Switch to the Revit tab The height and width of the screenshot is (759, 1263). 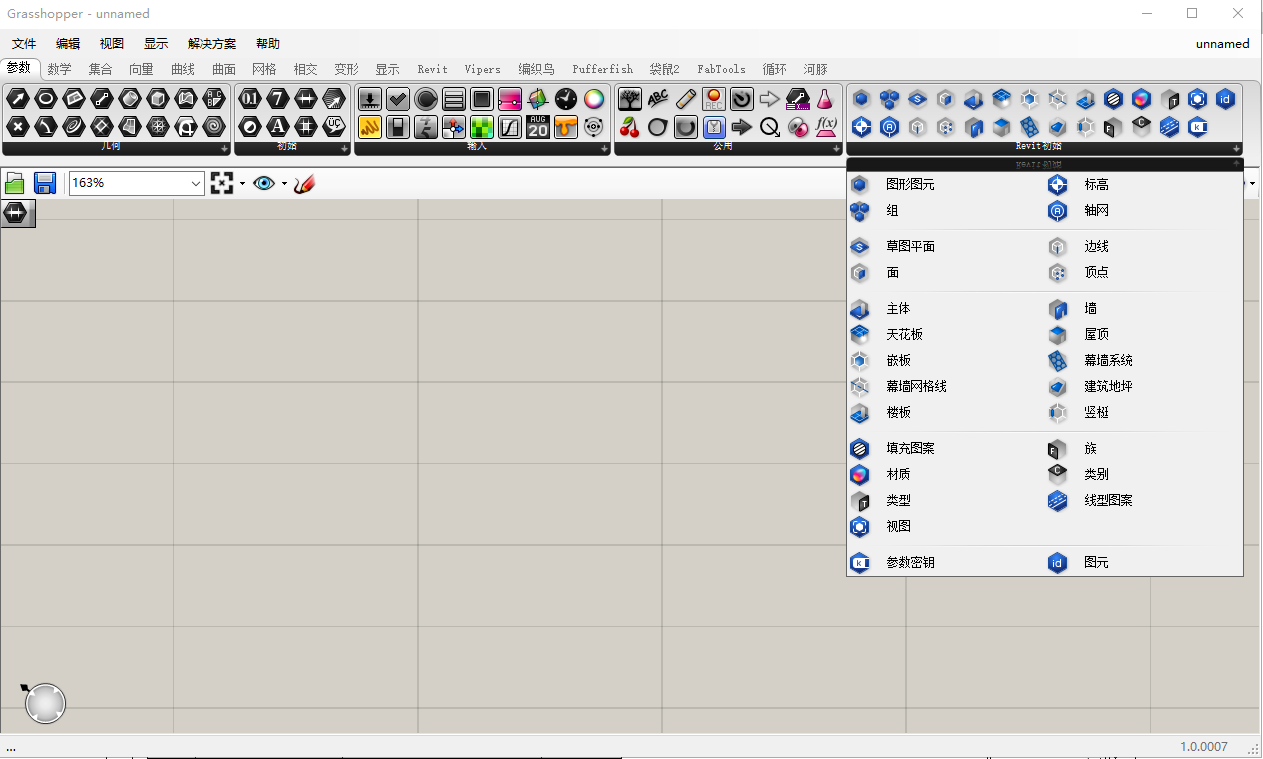pos(433,69)
